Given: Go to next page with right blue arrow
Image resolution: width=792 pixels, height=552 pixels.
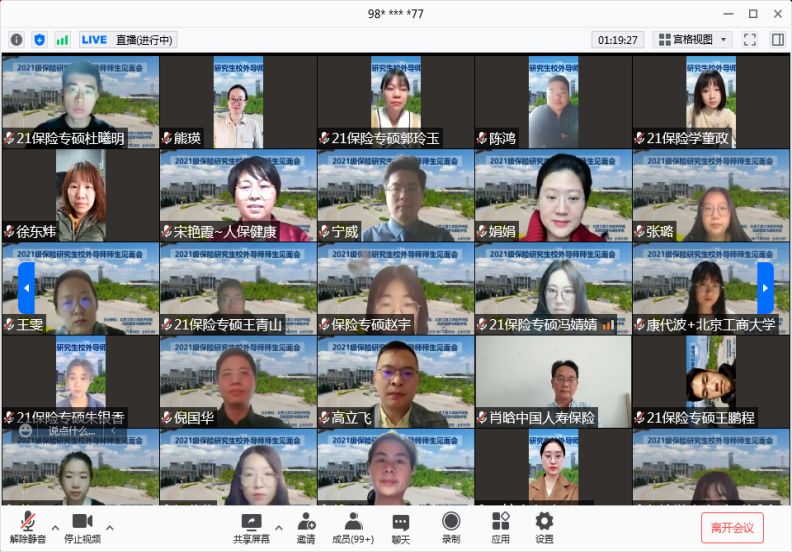Looking at the screenshot, I should (x=765, y=288).
